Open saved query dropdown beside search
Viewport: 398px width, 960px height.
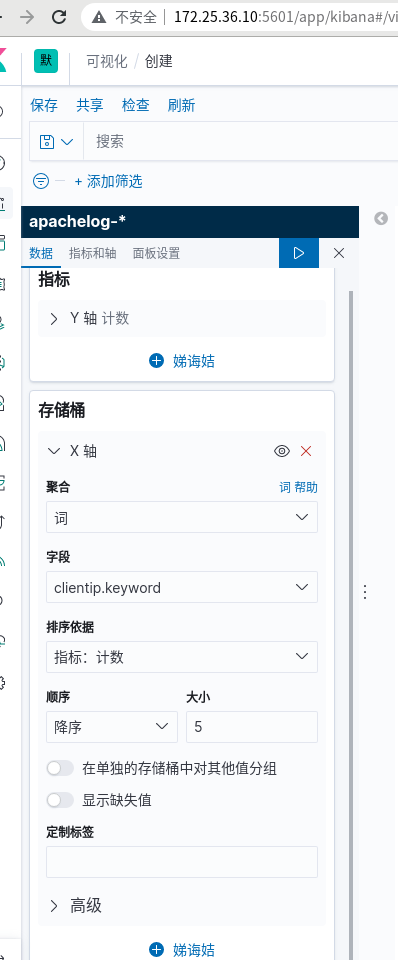(x=56, y=142)
